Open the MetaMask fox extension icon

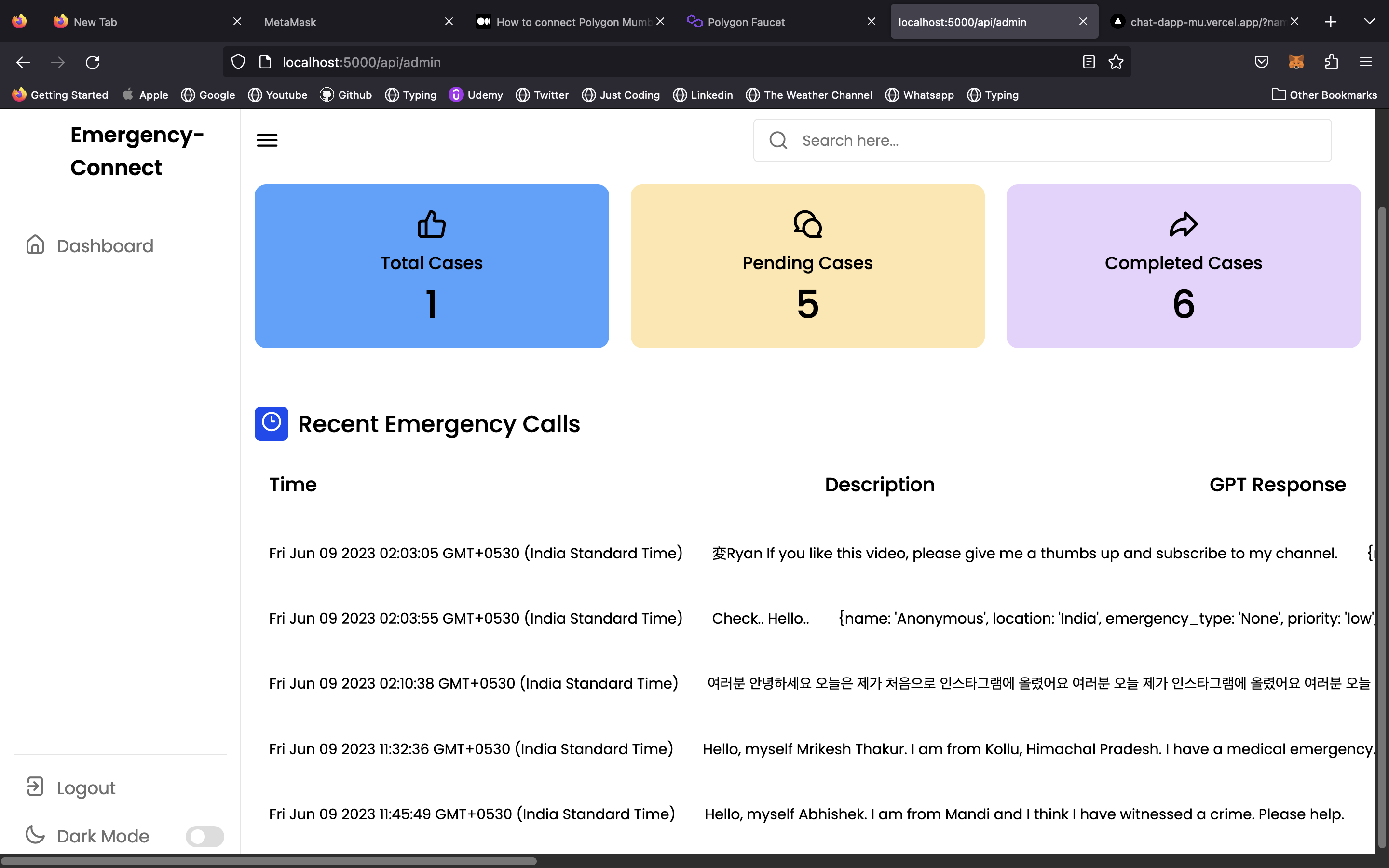[1296, 62]
